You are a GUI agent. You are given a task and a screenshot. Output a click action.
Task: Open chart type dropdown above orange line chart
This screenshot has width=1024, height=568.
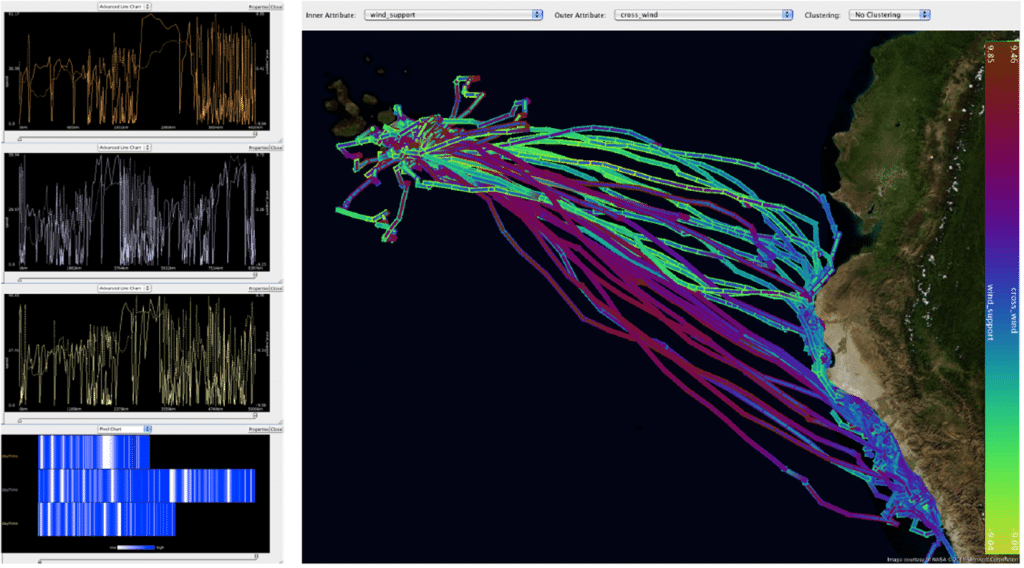[x=124, y=7]
